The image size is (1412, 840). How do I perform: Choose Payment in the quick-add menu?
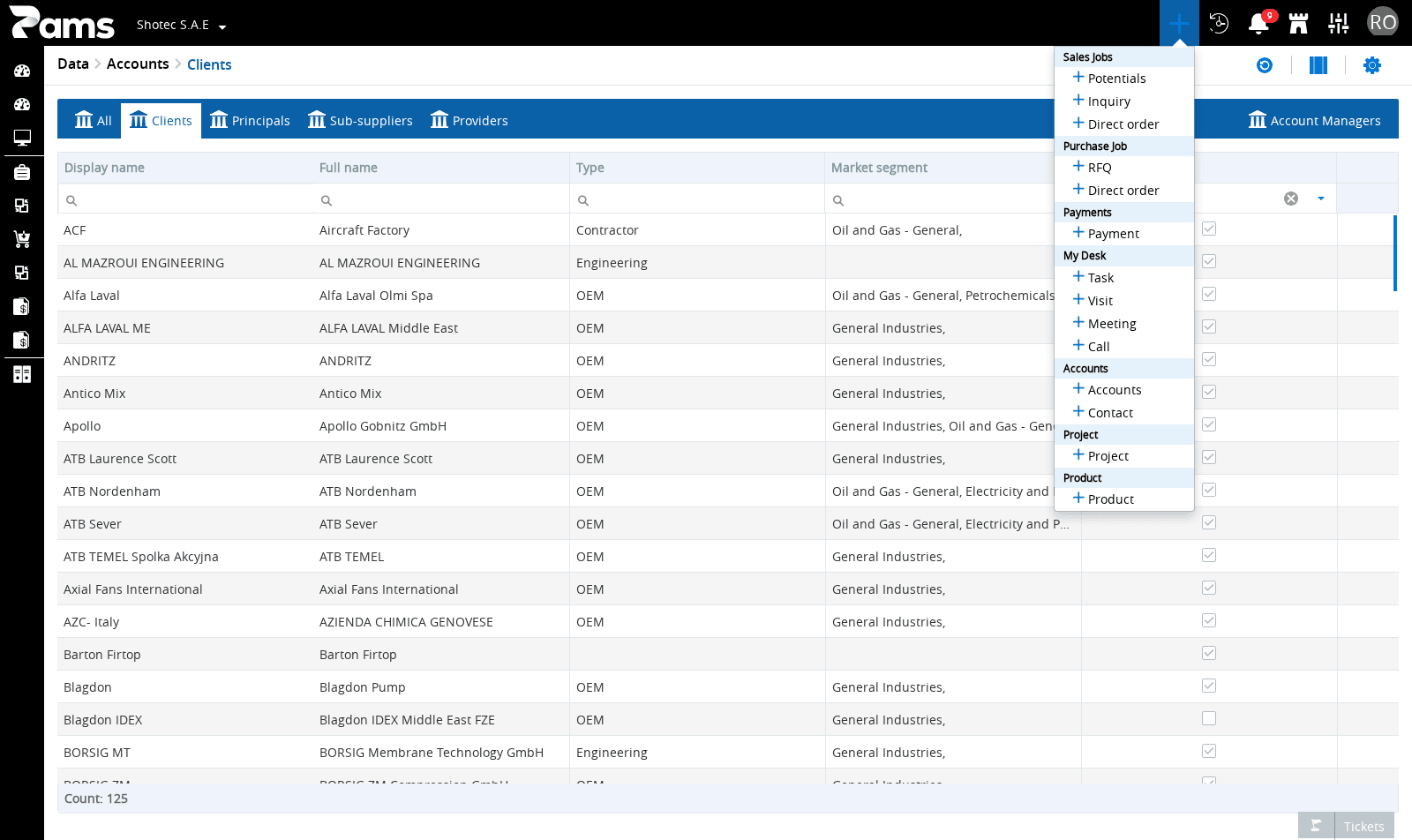pyautogui.click(x=1124, y=234)
